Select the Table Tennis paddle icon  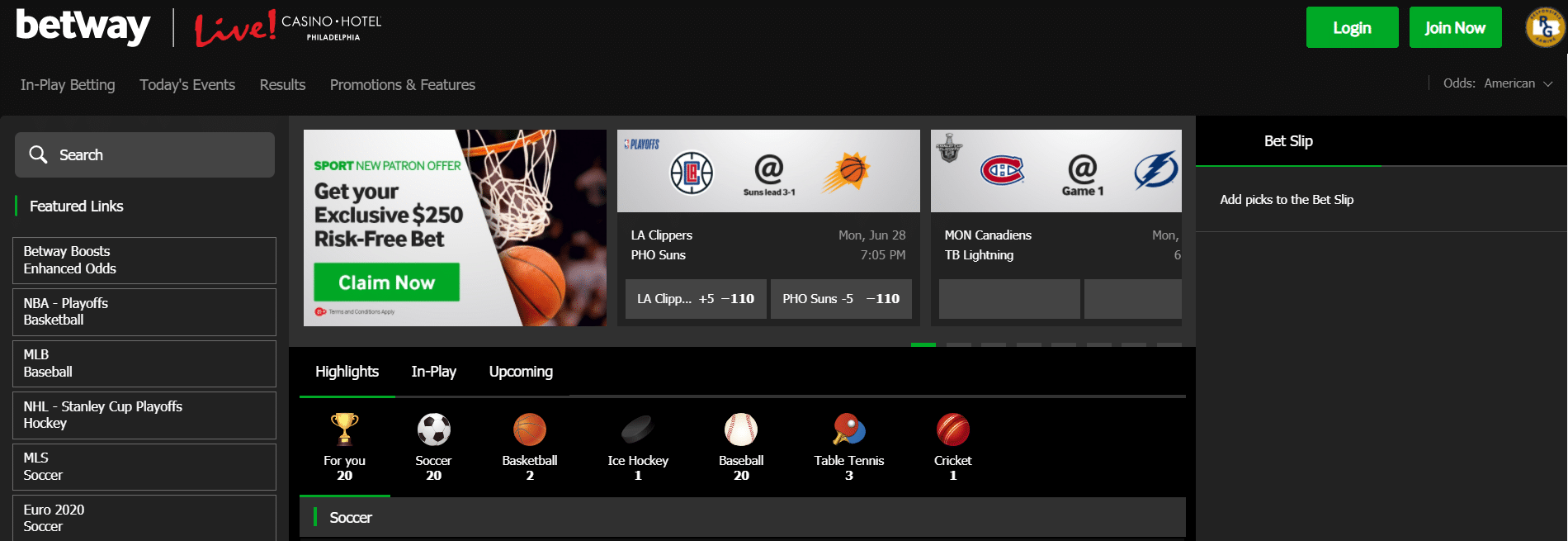pyautogui.click(x=849, y=429)
